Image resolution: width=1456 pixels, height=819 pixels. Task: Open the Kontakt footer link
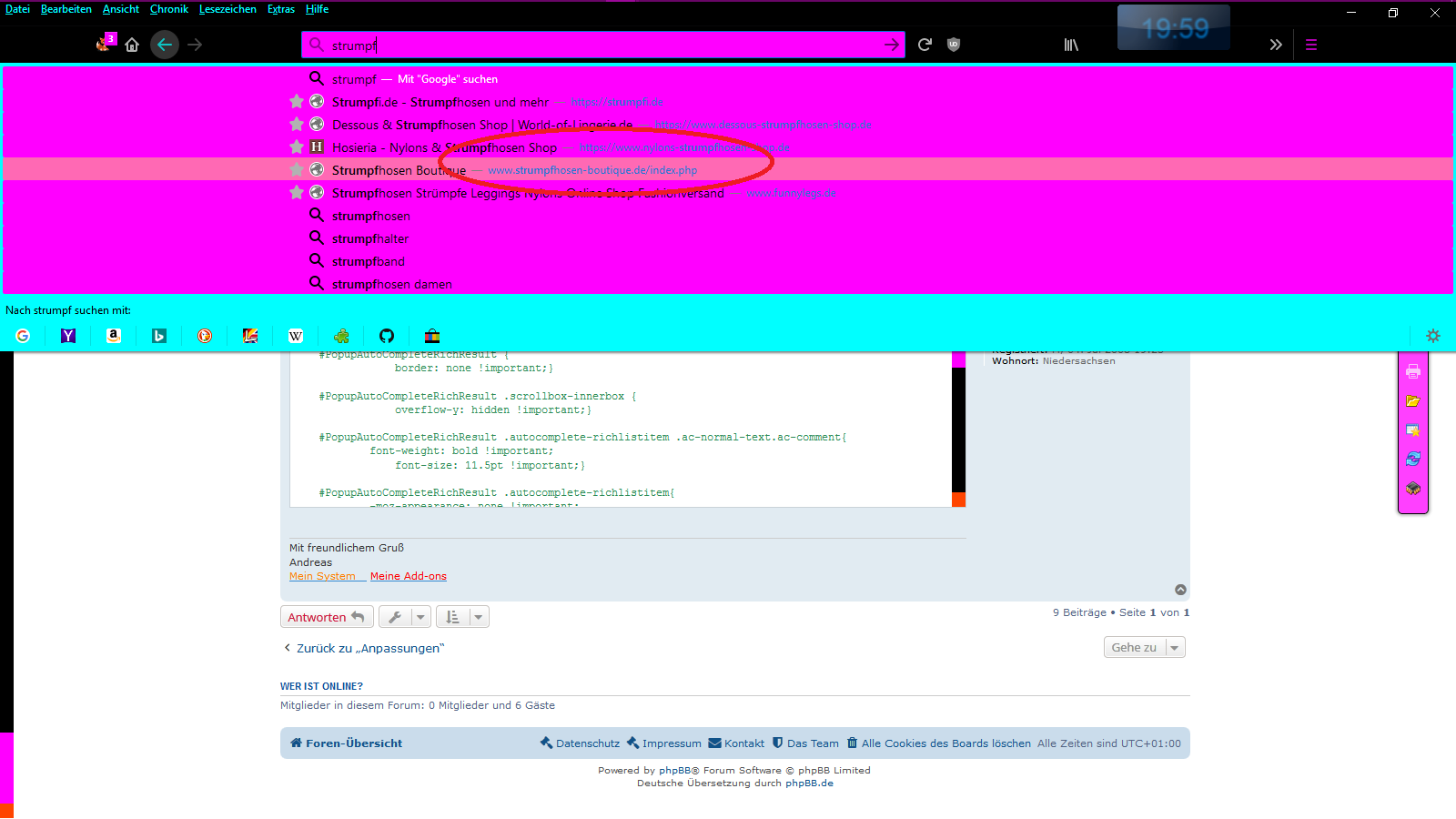pos(736,743)
